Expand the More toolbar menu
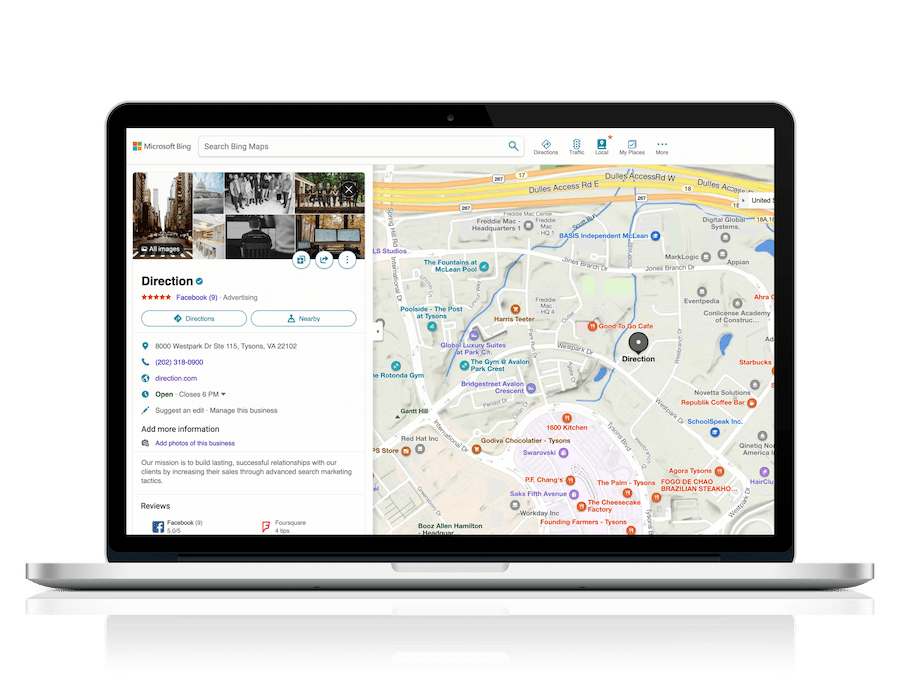The height and width of the screenshot is (675, 900). 662,146
